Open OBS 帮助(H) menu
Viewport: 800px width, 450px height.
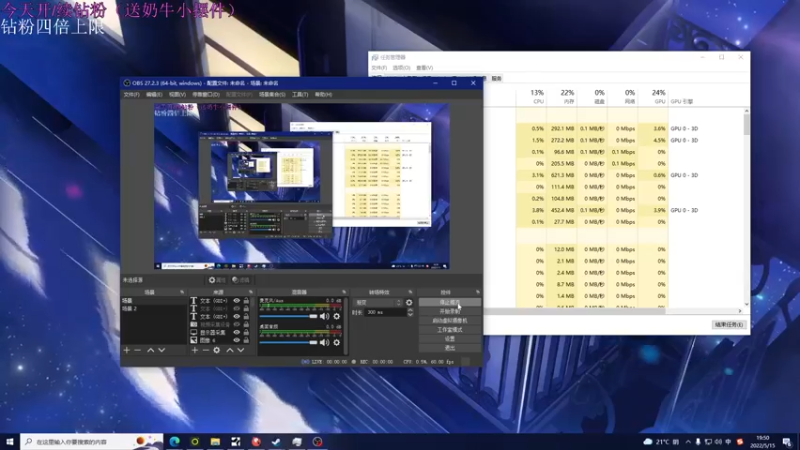click(x=323, y=94)
